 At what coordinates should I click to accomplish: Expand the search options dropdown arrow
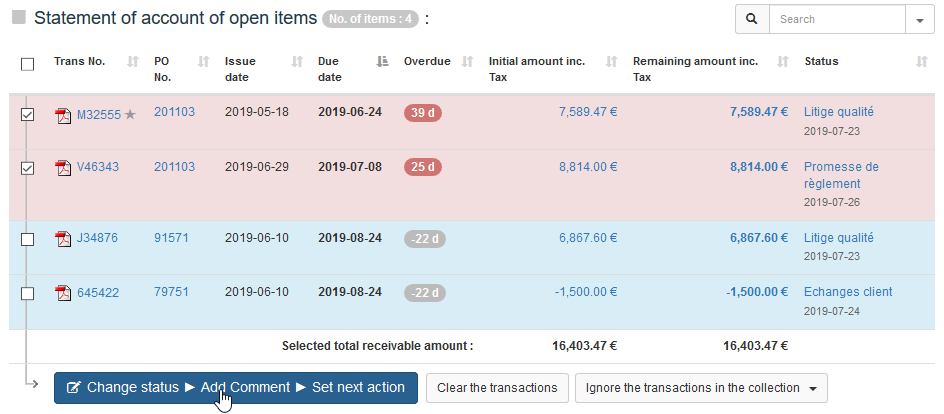click(918, 19)
